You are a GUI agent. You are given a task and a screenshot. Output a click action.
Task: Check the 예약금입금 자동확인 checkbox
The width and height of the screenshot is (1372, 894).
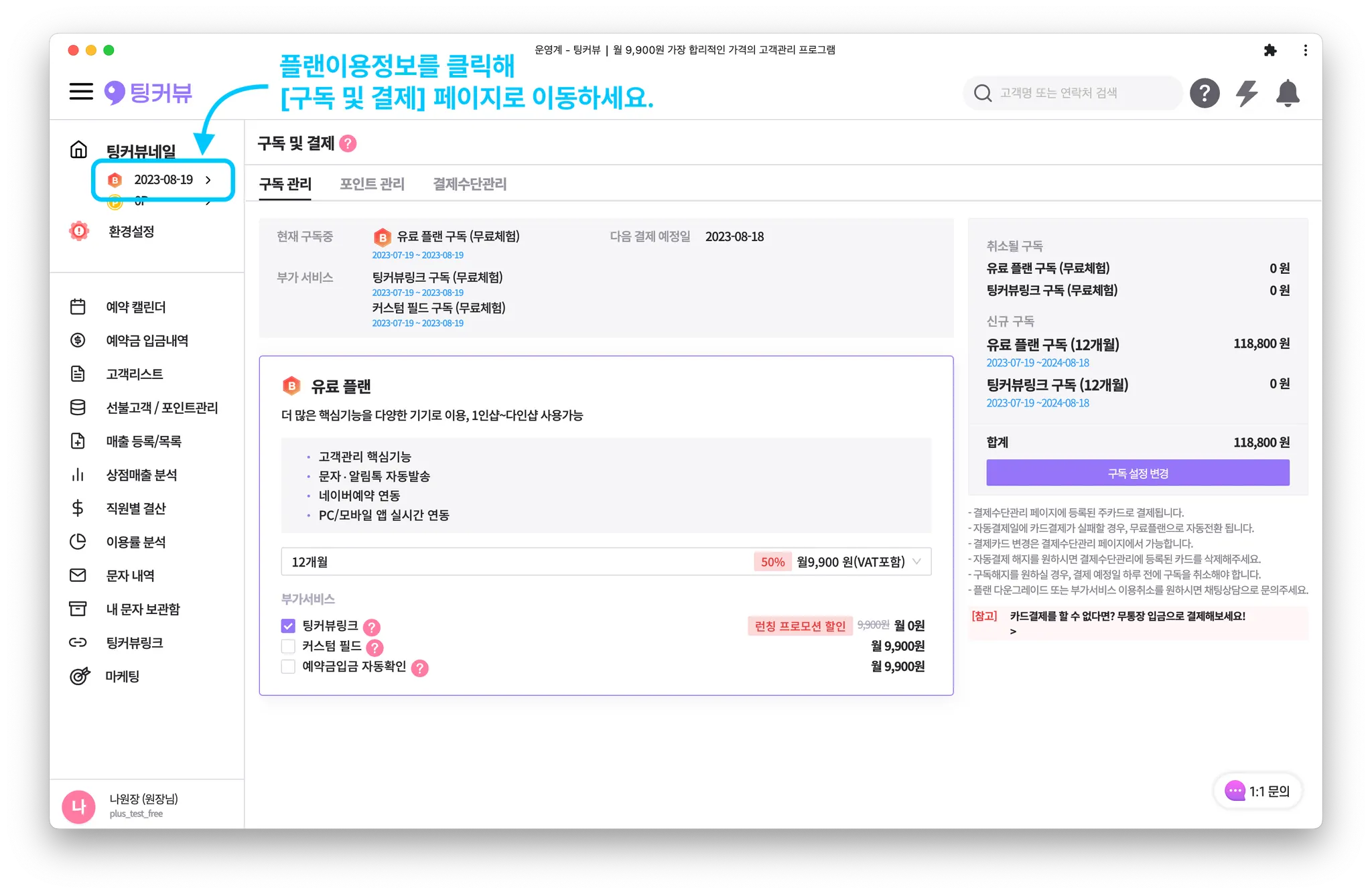(288, 666)
